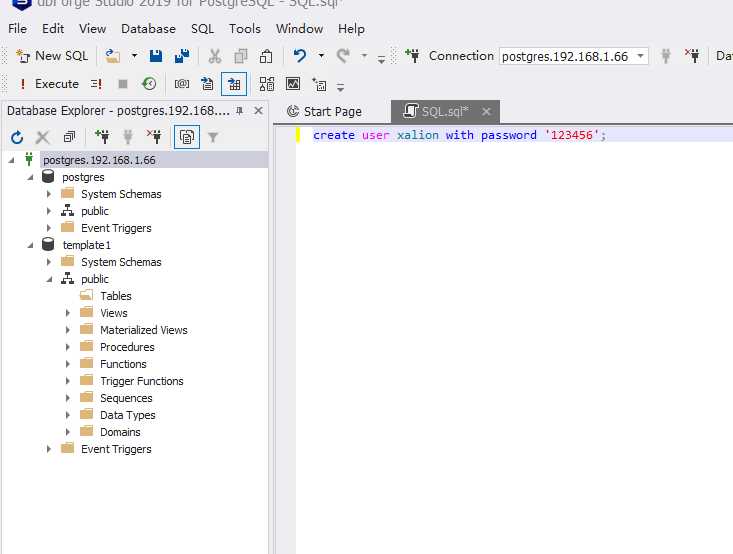Collapse the postgres database node
The image size is (733, 554).
30,178
